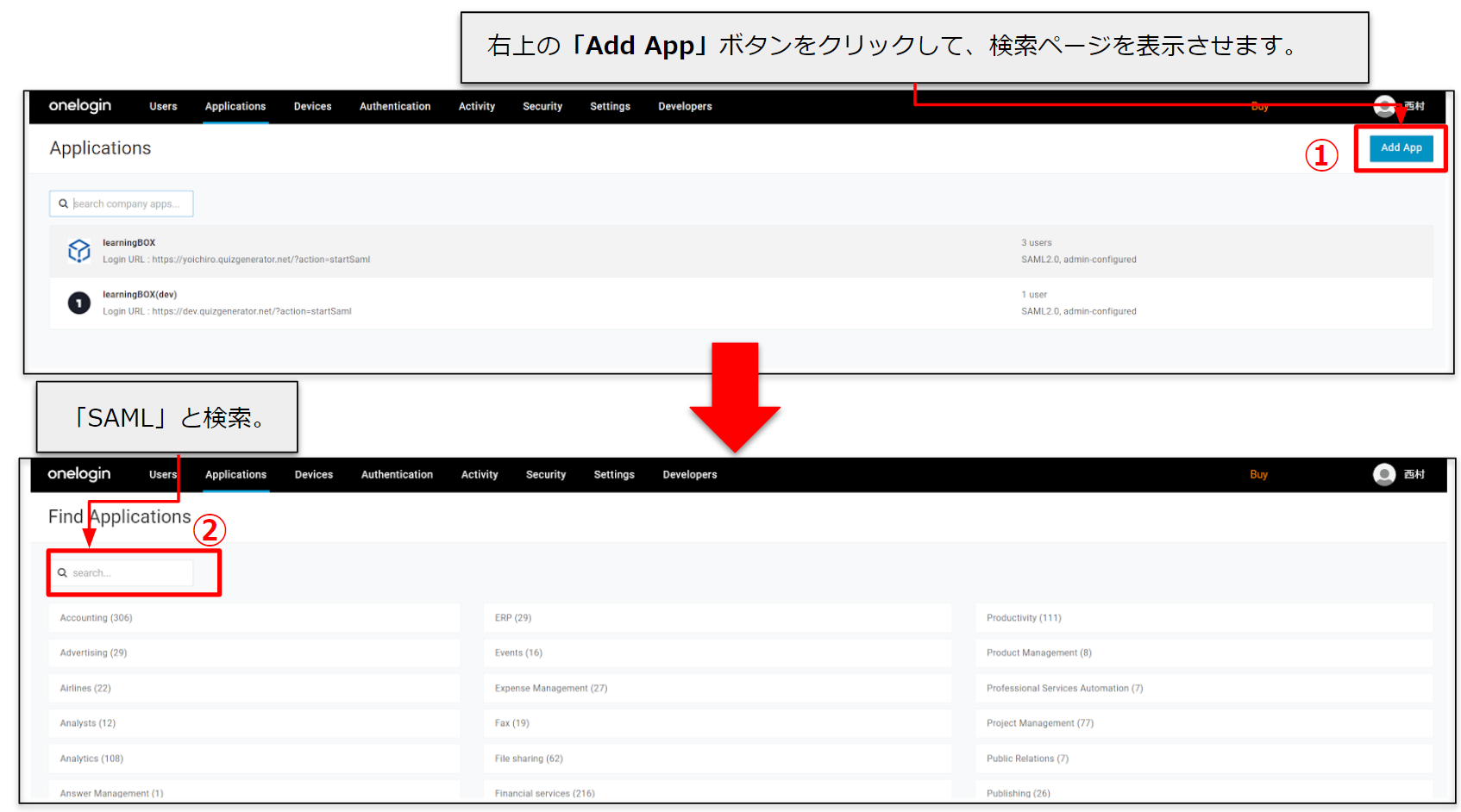
Task: Open the Activity menu in the Find Applications screenshot
Action: [x=480, y=474]
